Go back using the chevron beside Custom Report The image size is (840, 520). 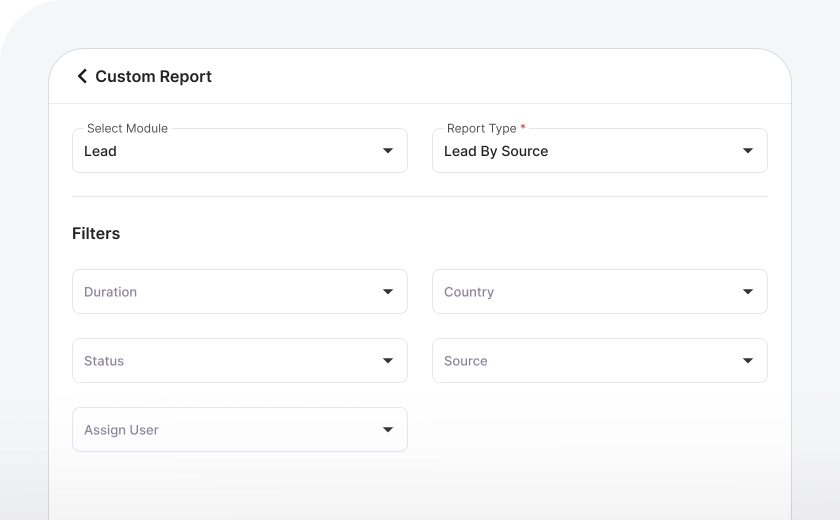(x=82, y=76)
